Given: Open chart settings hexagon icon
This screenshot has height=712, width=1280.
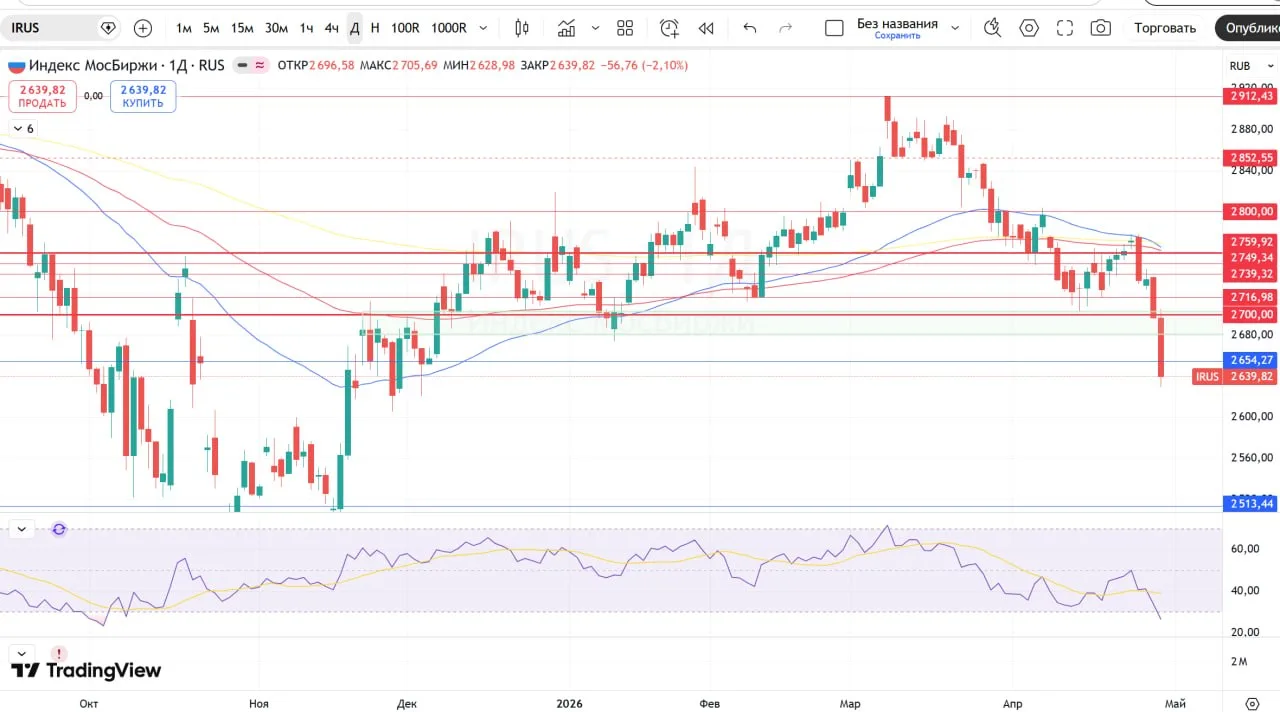Looking at the screenshot, I should (1029, 28).
